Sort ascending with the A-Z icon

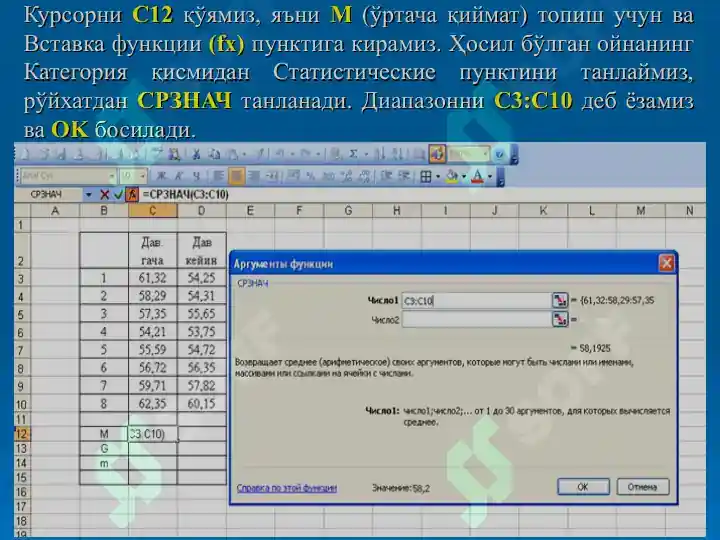tap(380, 155)
